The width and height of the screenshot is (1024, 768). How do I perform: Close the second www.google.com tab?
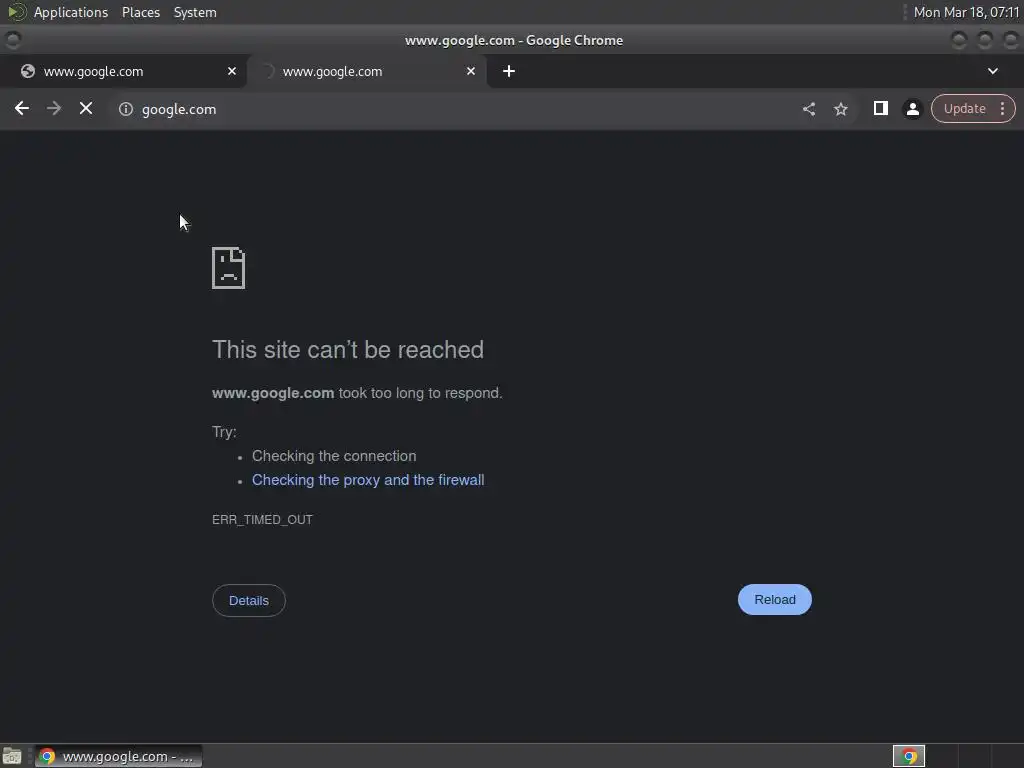click(x=471, y=71)
